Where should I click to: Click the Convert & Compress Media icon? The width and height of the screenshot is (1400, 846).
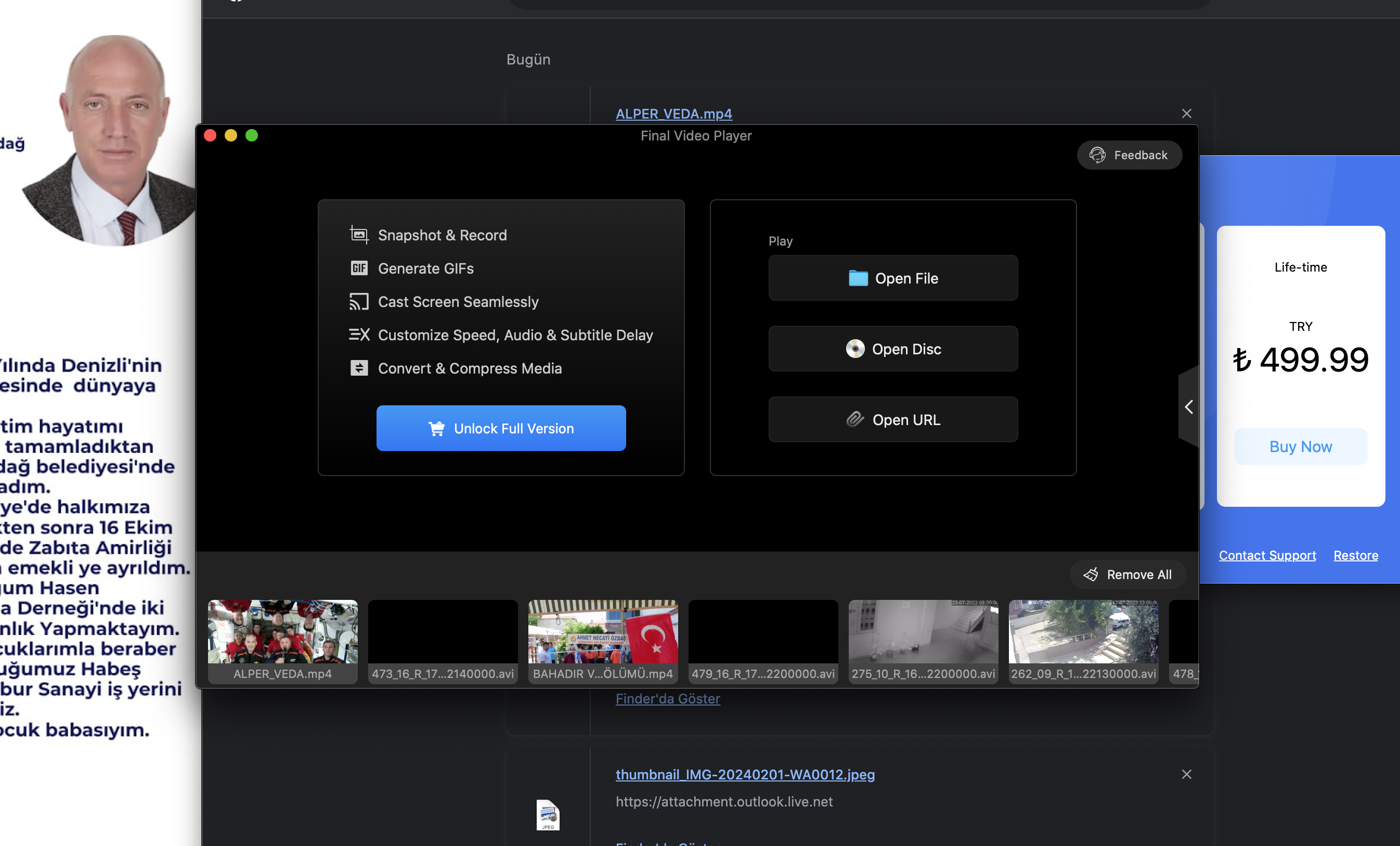coord(358,368)
